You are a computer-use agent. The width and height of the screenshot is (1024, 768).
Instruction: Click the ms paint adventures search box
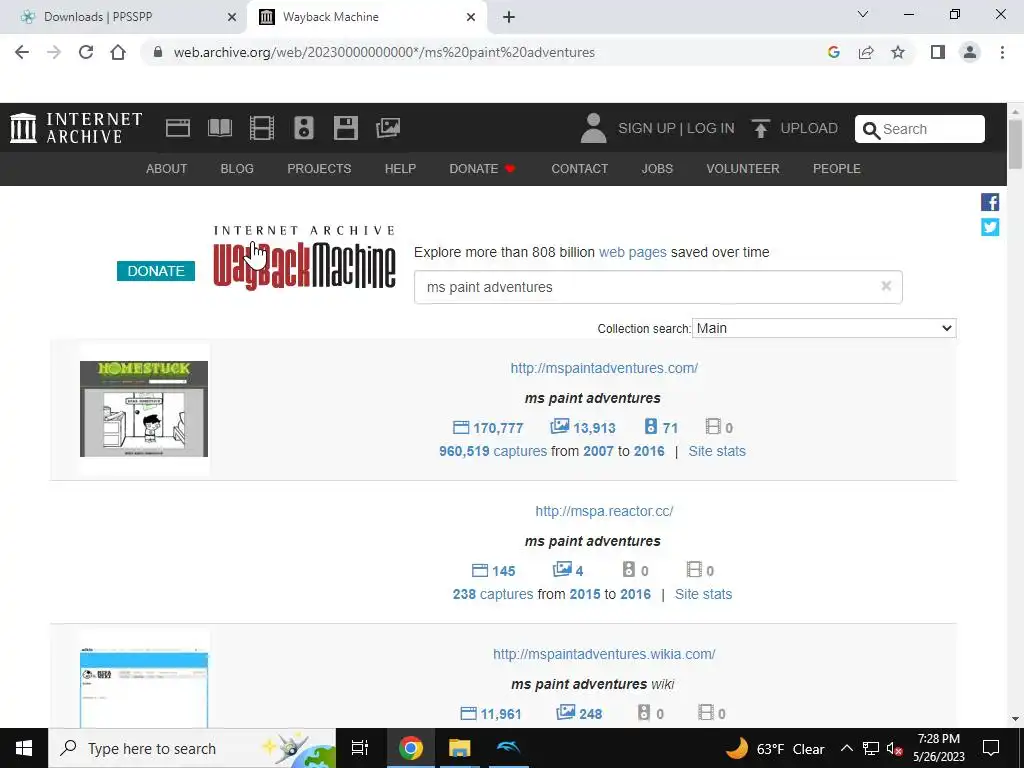pyautogui.click(x=658, y=287)
